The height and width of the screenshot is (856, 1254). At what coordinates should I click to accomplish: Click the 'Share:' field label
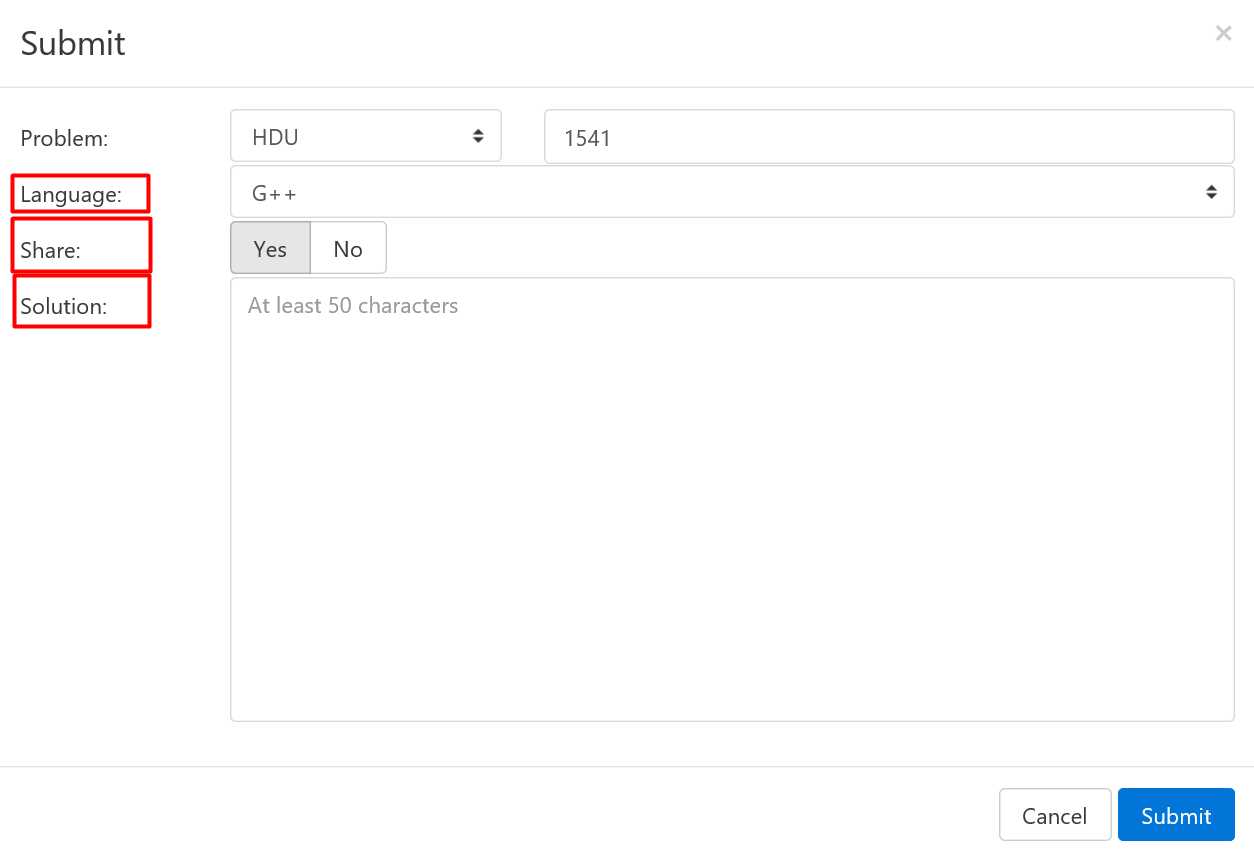click(x=50, y=250)
